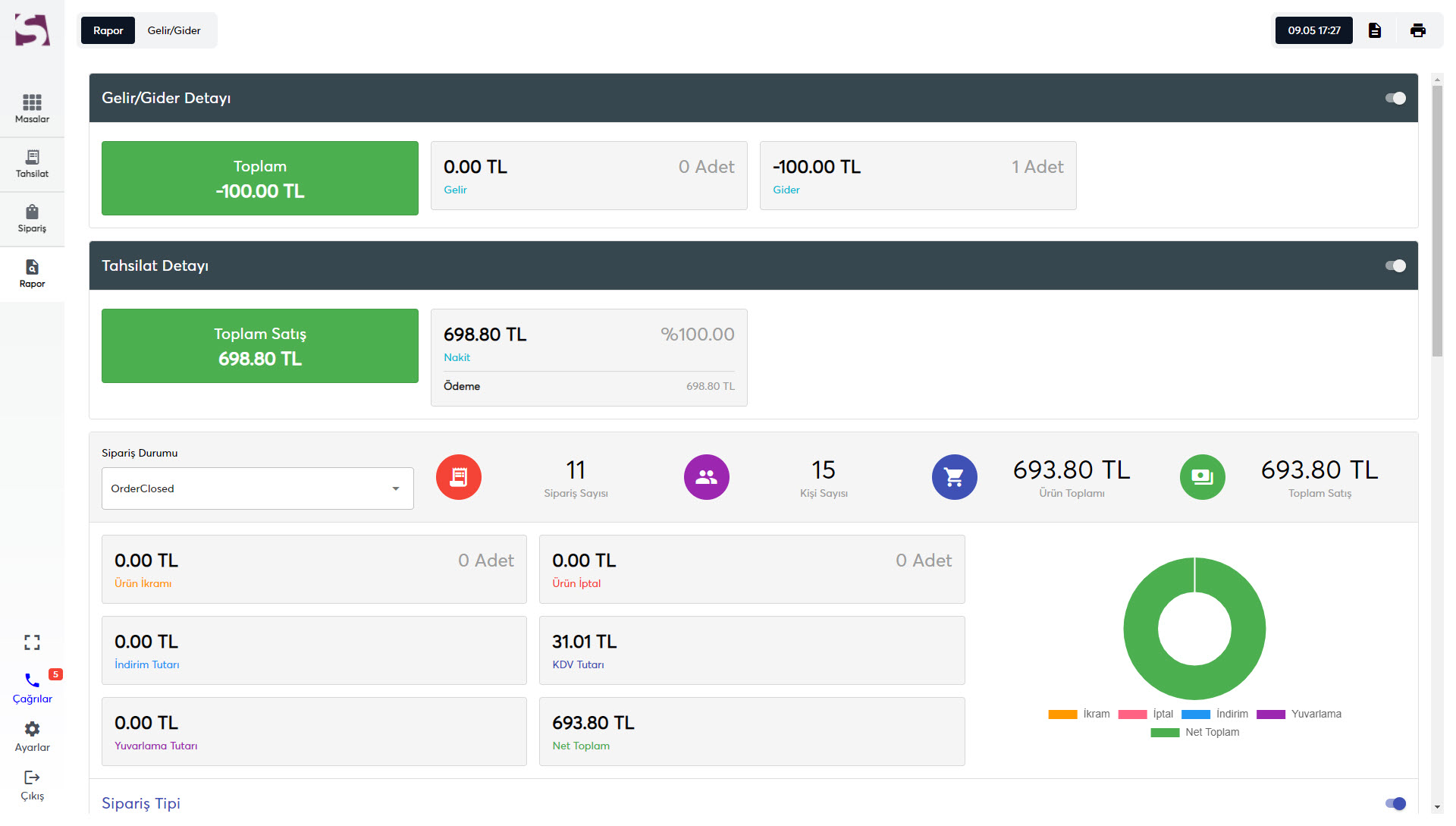This screenshot has height=826, width=1456.
Task: Toggle fullscreen mode icon
Action: (x=32, y=642)
